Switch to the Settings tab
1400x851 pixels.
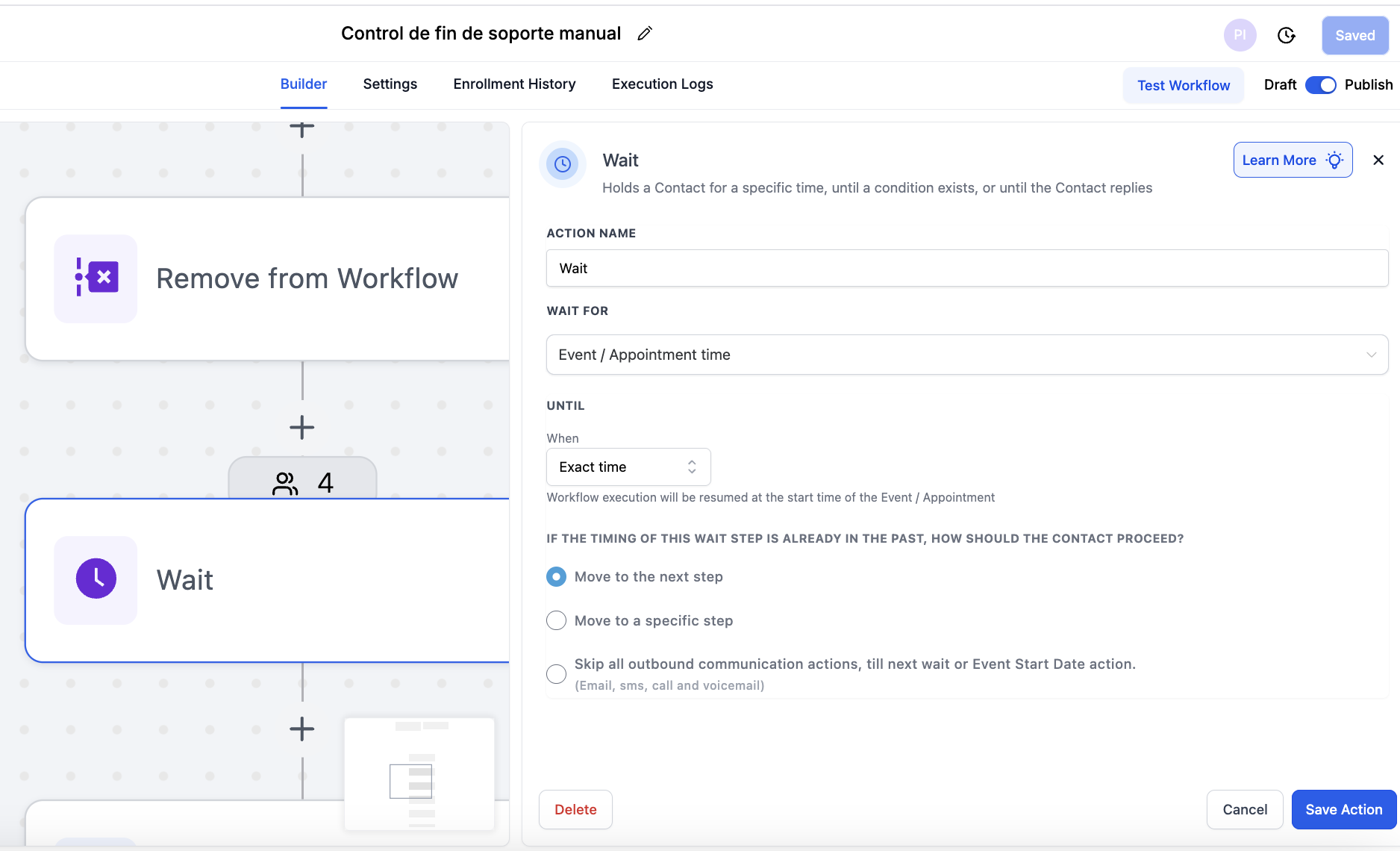[390, 84]
